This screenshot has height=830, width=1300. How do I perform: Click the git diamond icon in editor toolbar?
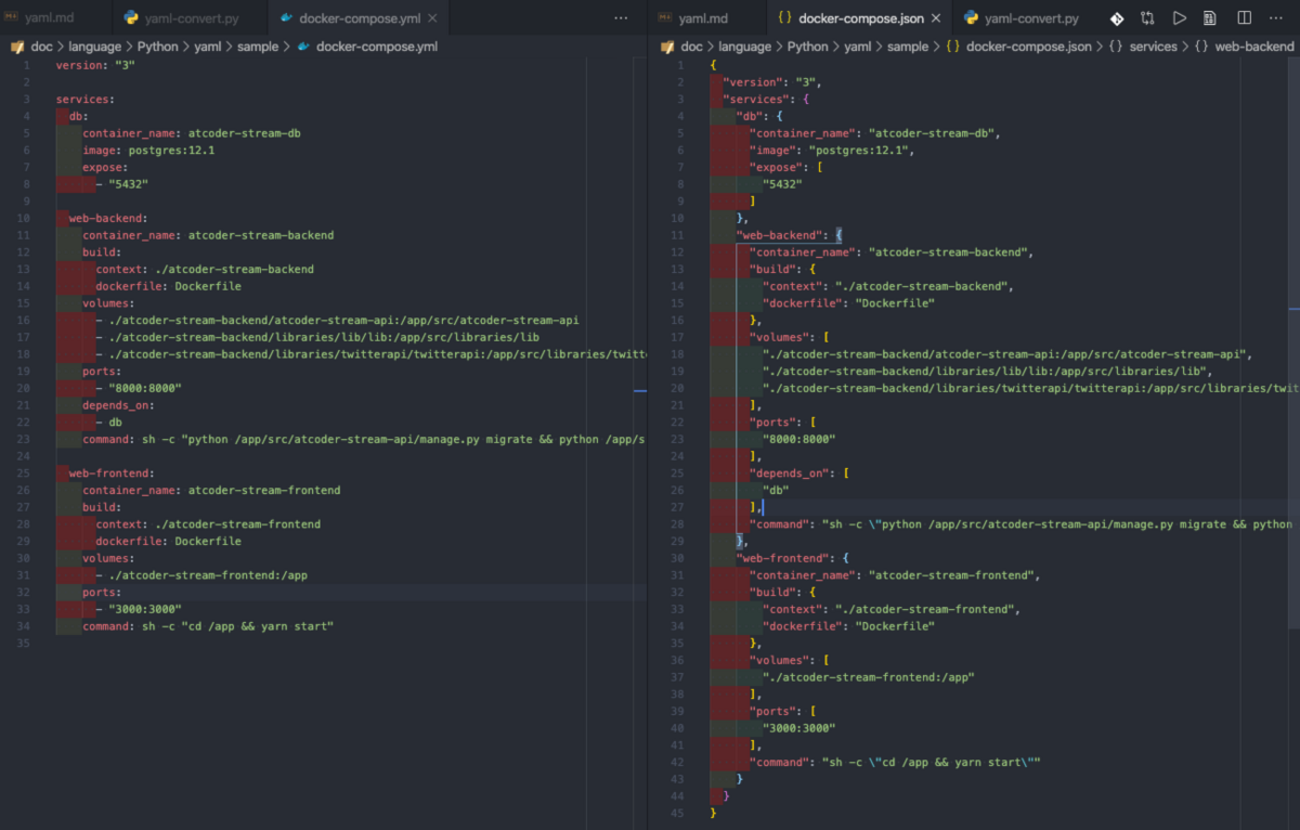coord(1117,18)
